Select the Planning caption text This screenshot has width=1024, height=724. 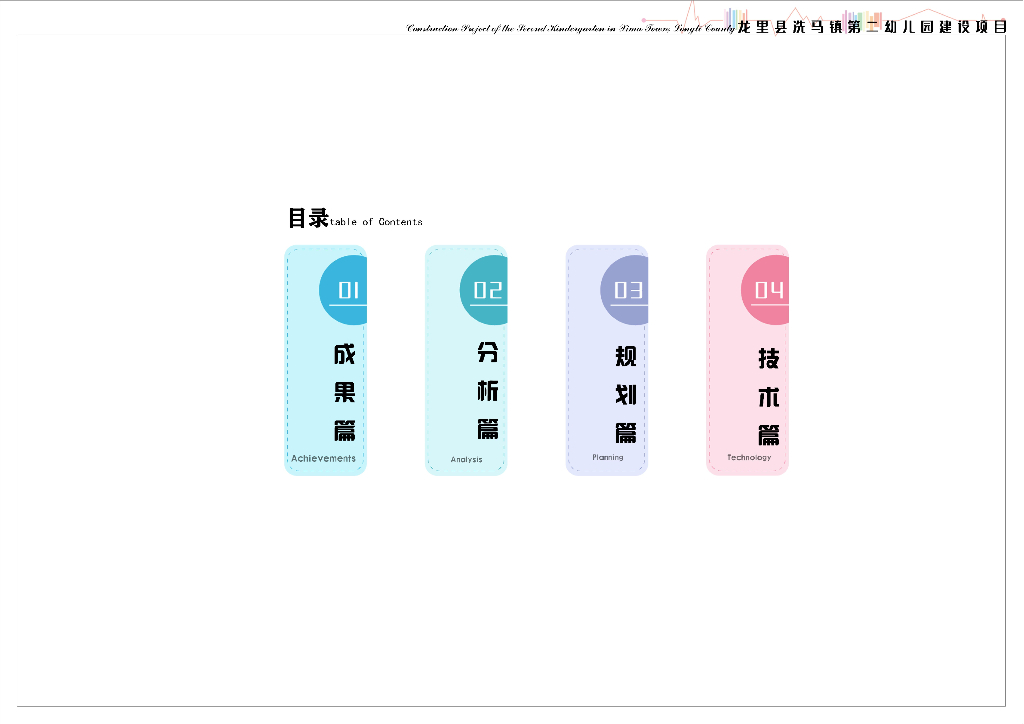607,457
